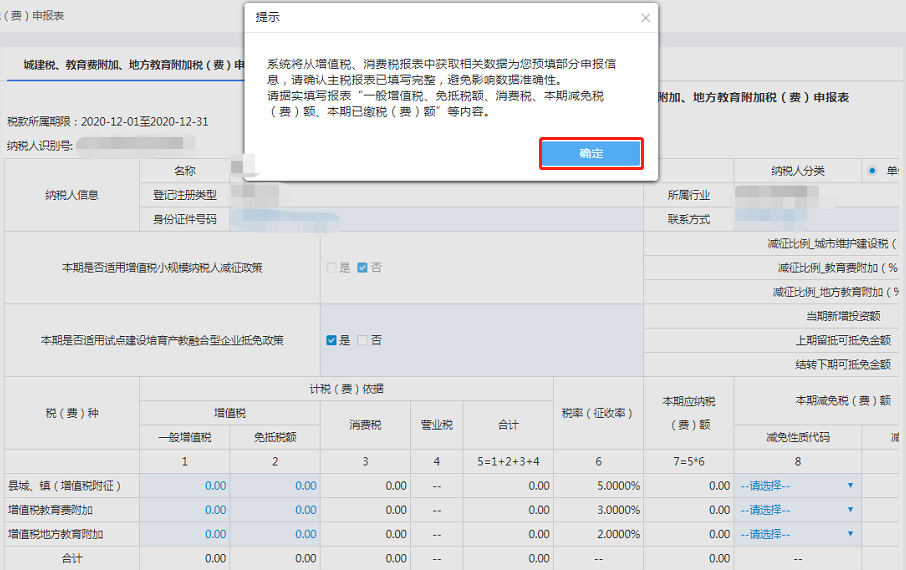The width and height of the screenshot is (906, 570).
Task: Uncheck 是 for 产教融合型企业抵免政策
Action: (x=332, y=340)
